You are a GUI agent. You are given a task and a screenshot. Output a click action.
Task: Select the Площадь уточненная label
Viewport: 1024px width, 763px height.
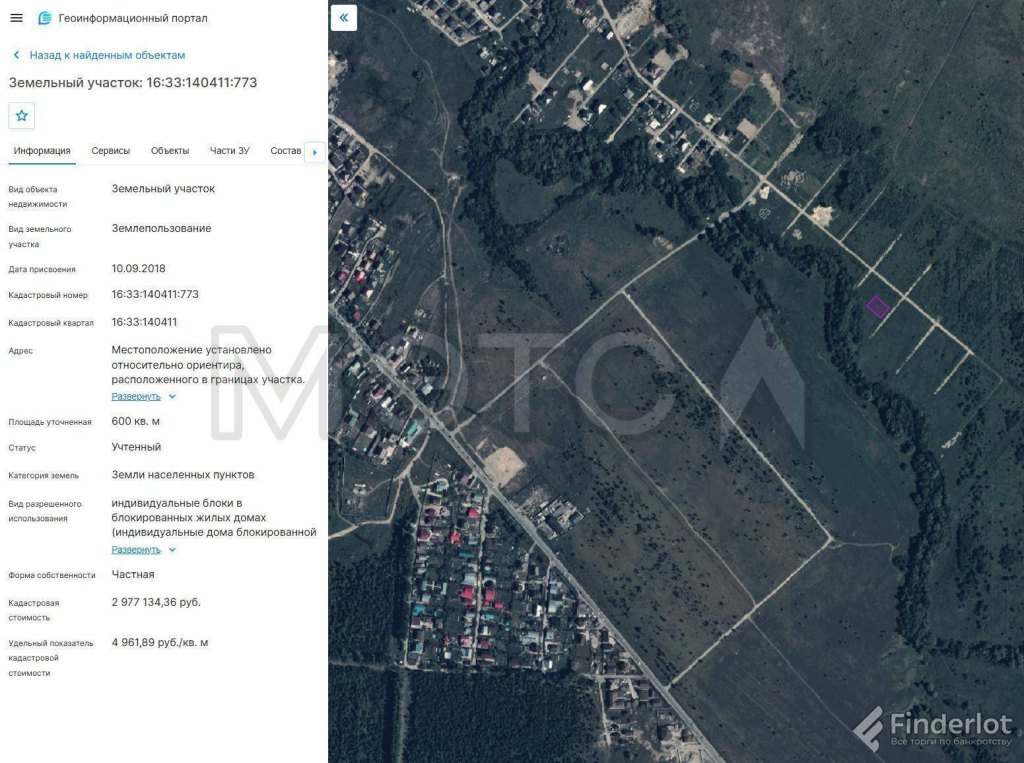[50, 422]
